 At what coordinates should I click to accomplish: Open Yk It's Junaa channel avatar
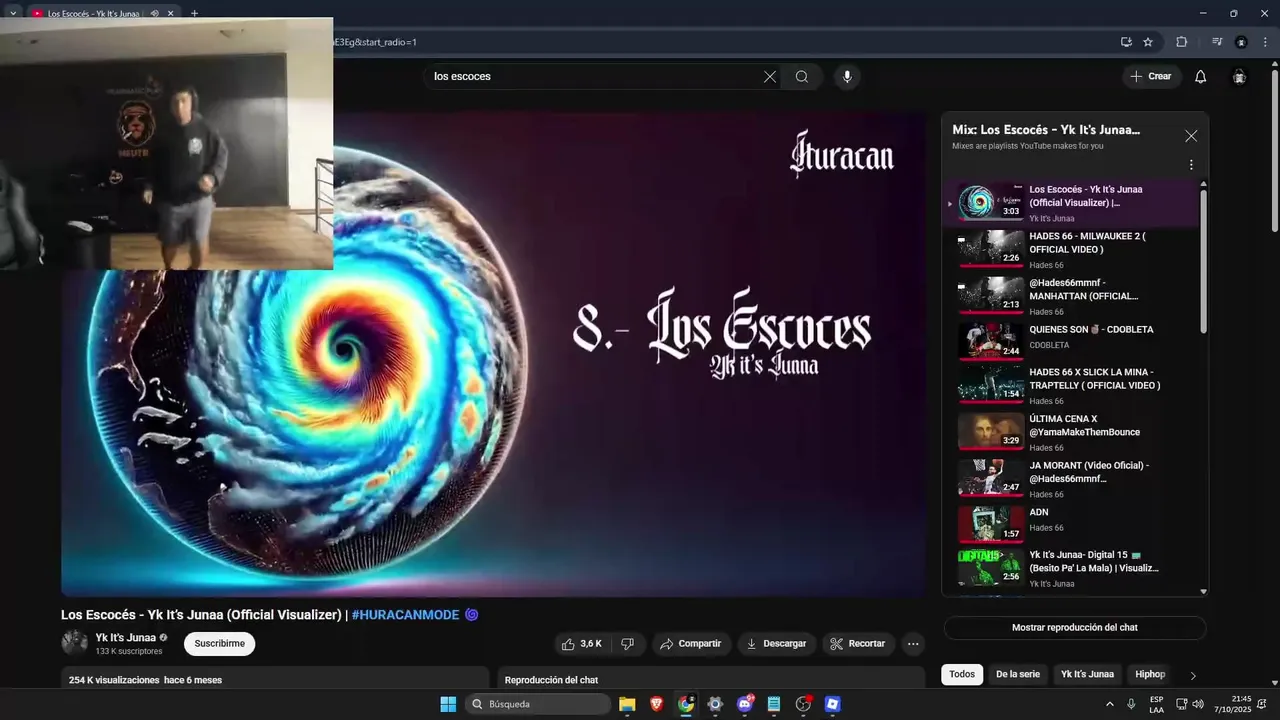(74, 643)
